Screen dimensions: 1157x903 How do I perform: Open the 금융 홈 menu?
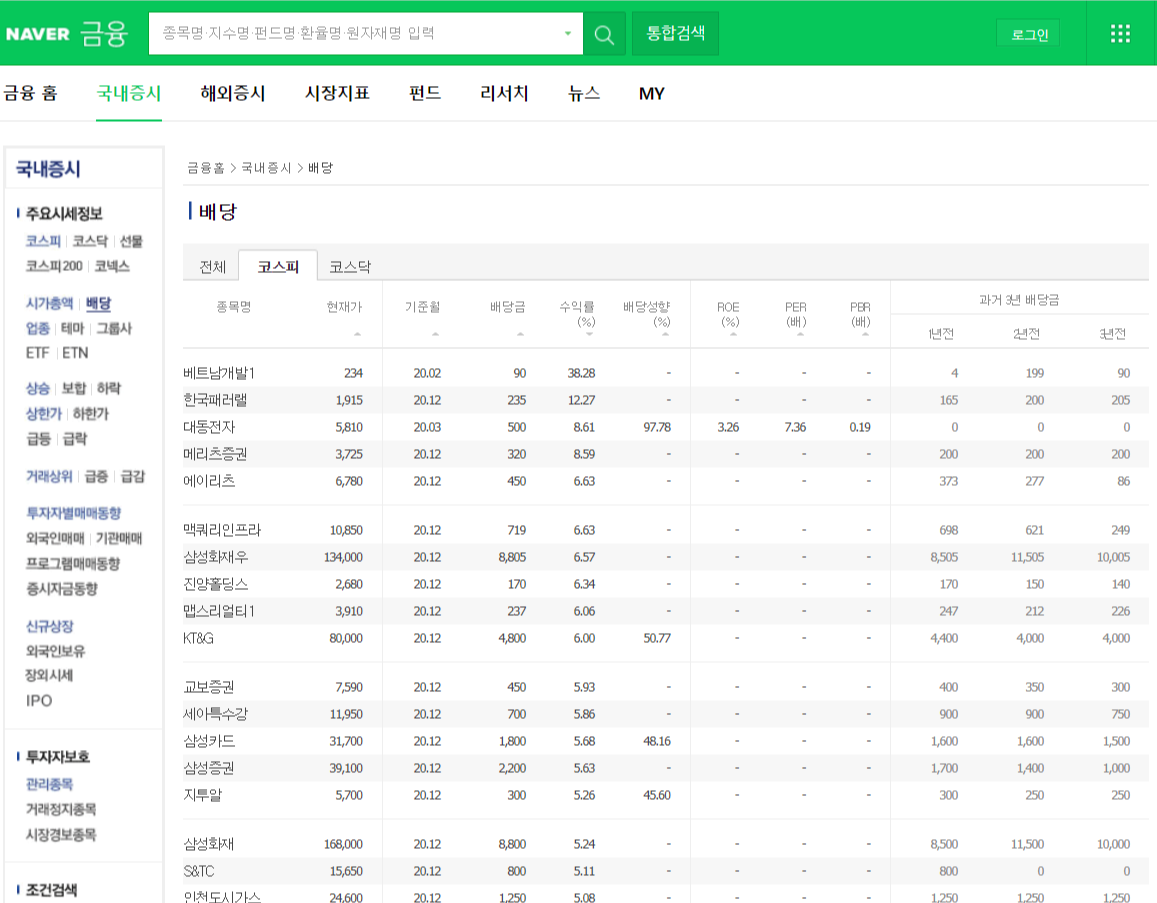tap(31, 93)
